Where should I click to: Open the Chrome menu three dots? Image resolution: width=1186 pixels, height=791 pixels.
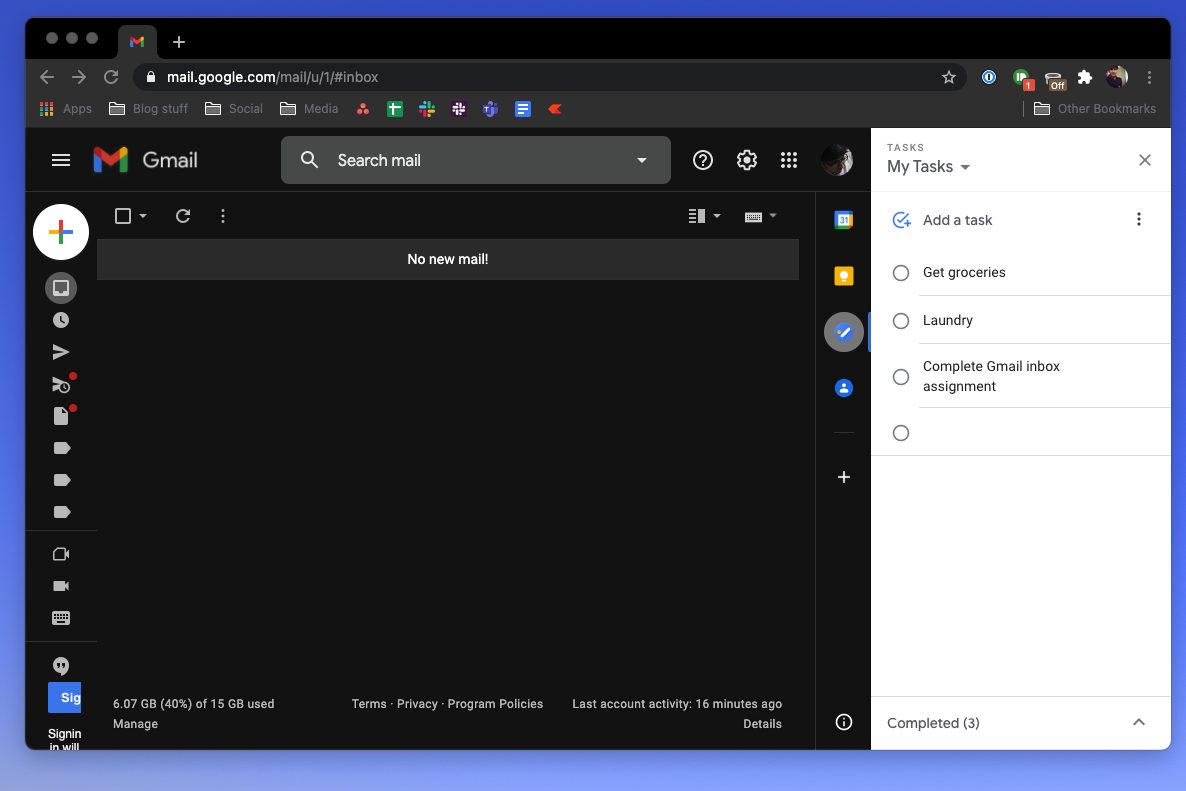coord(1149,77)
